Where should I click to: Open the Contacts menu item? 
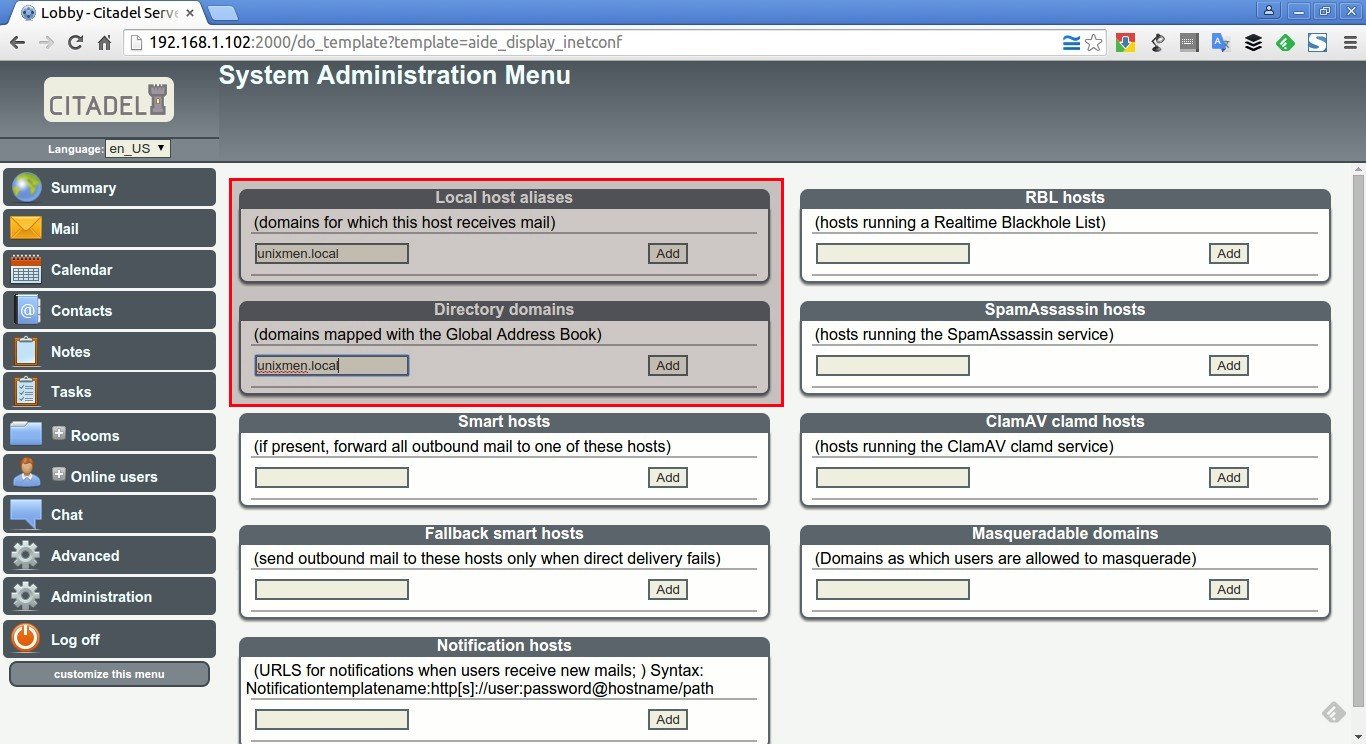[x=109, y=310]
